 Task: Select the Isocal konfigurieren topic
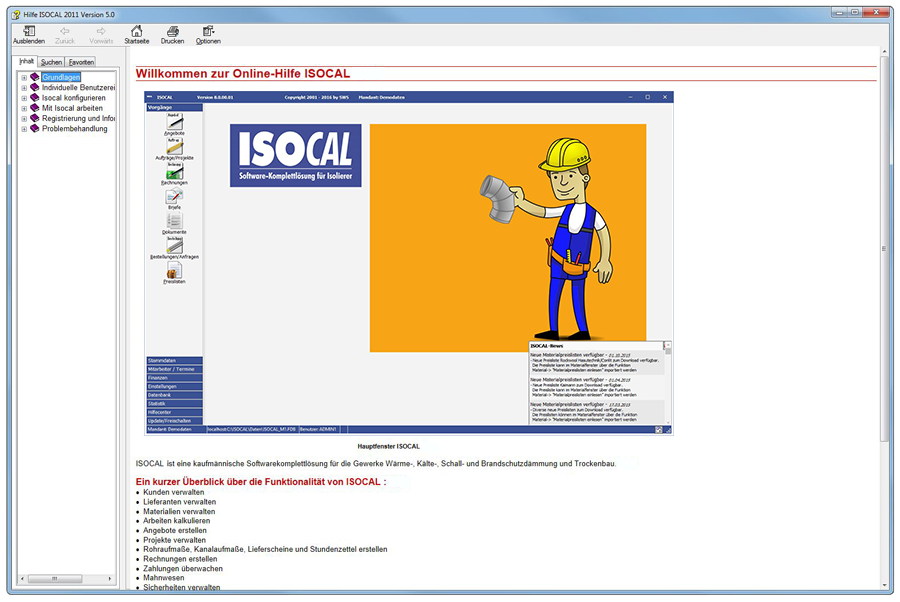pos(73,98)
